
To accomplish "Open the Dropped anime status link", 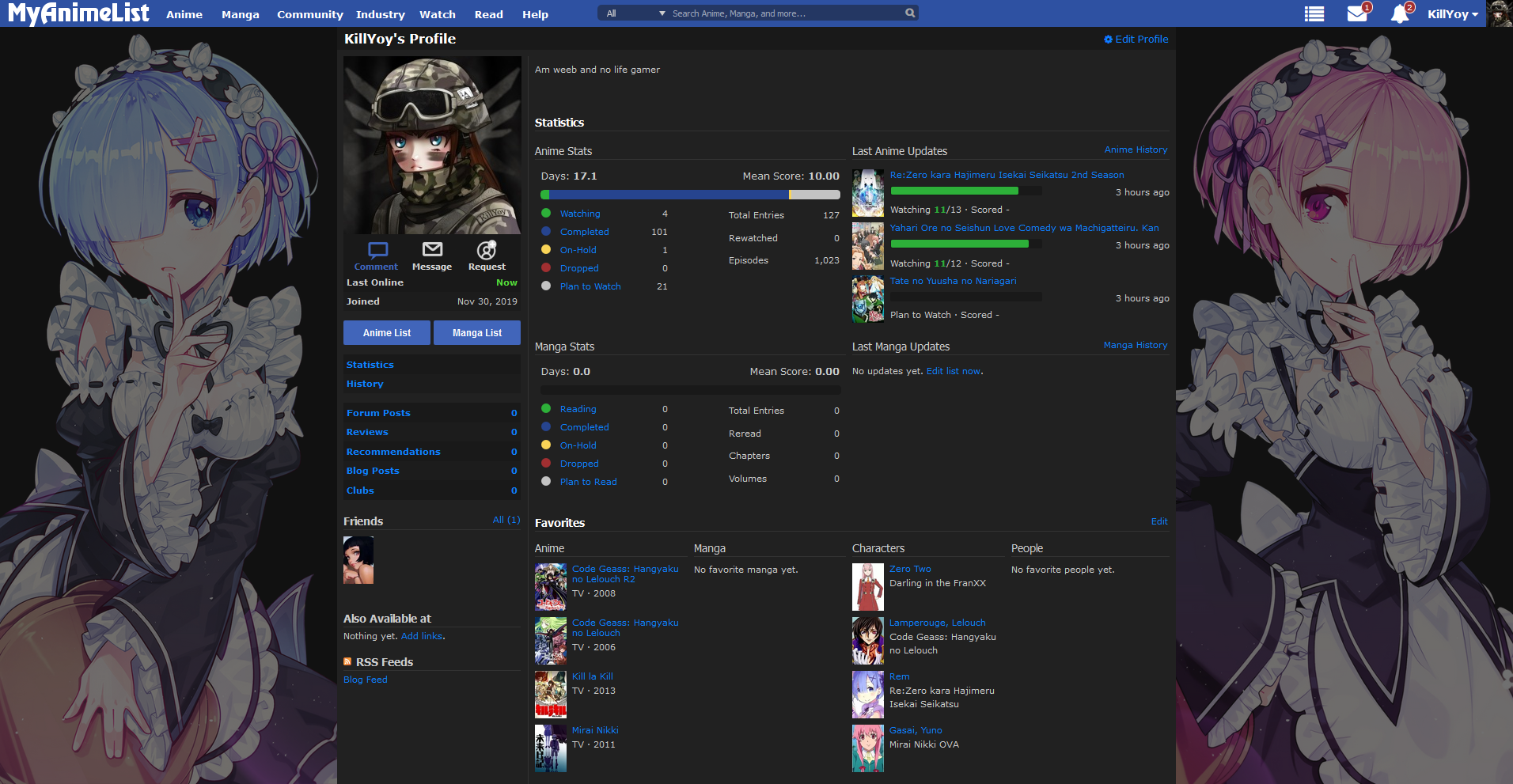I will (x=579, y=268).
